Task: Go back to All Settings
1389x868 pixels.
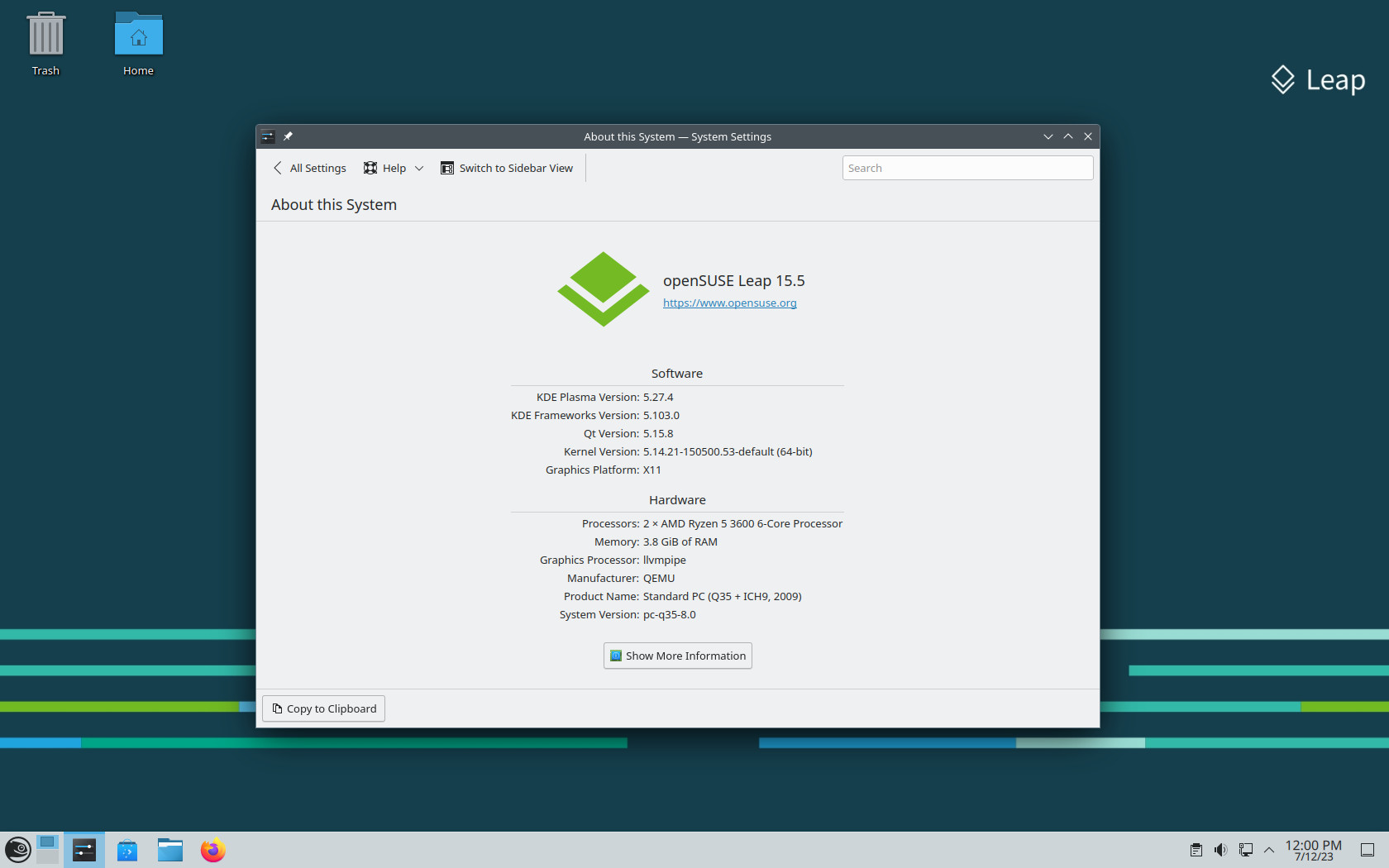Action: 309,168
